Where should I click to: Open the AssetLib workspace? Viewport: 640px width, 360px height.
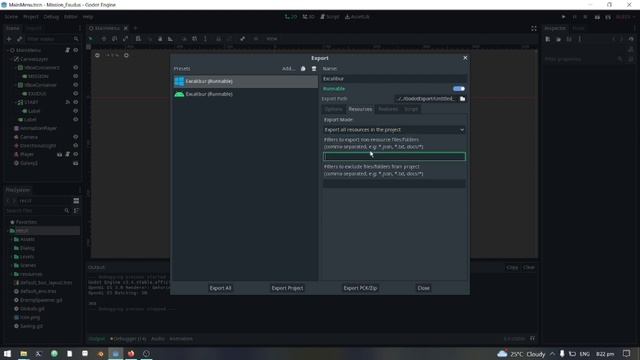coord(357,17)
